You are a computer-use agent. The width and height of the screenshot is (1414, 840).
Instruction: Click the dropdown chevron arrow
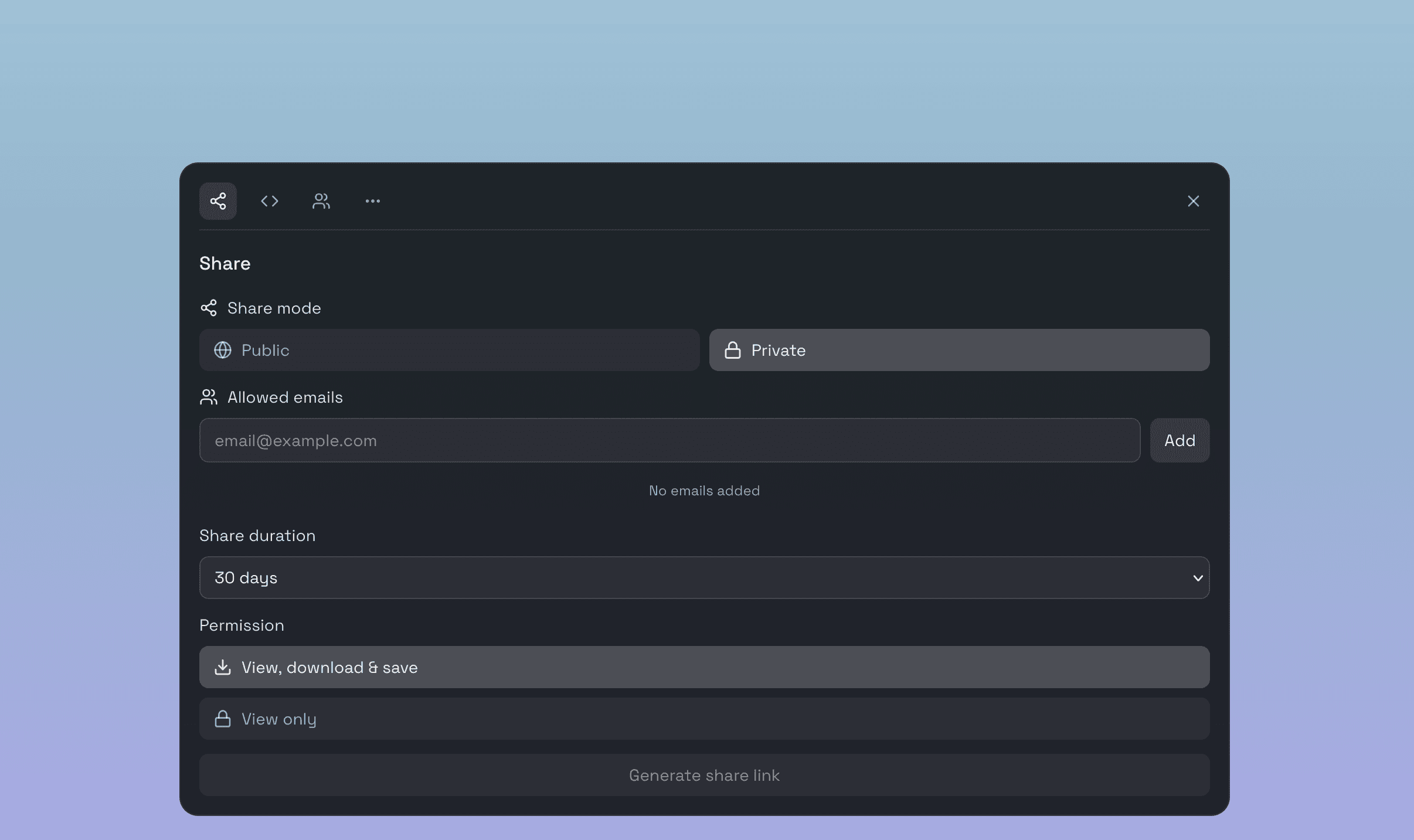pyautogui.click(x=1198, y=578)
